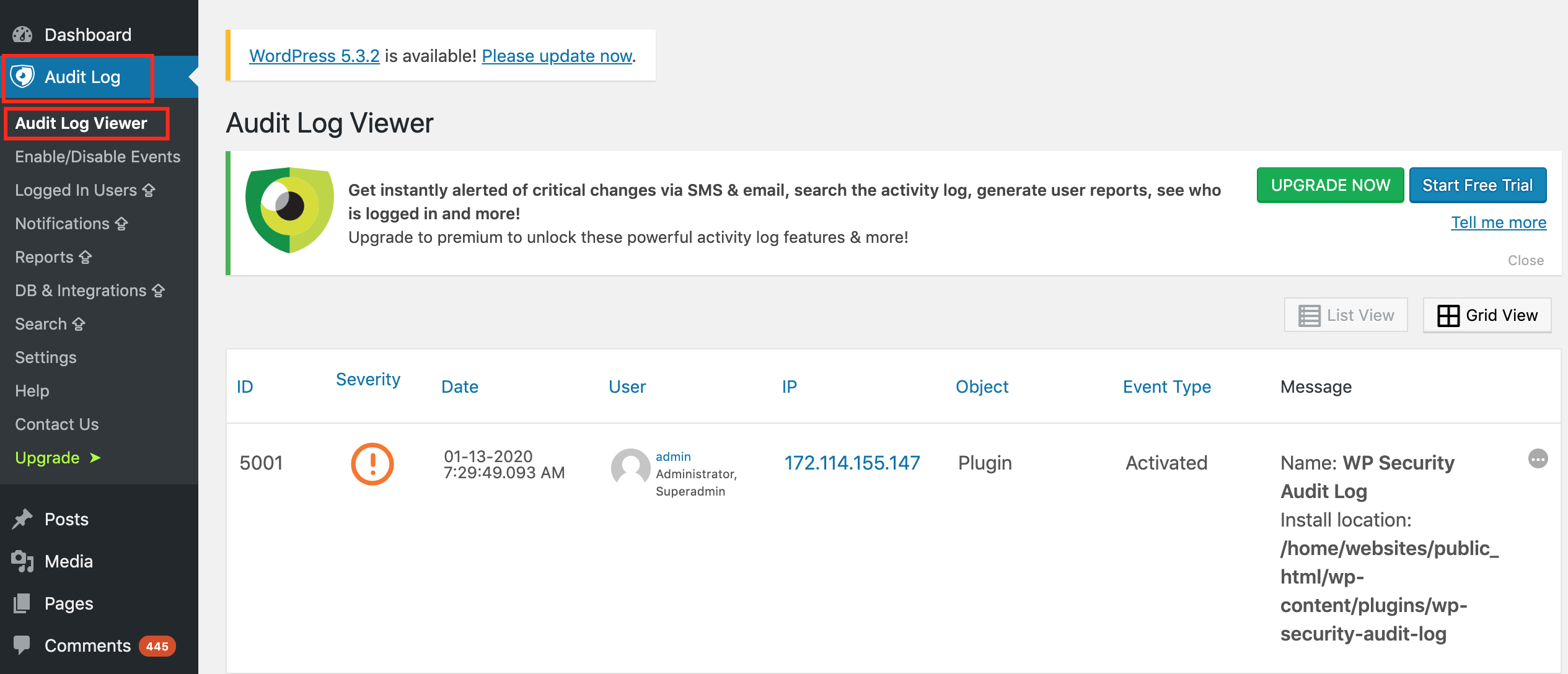Screen dimensions: 1568x674
Task: Click the green eye shield logo in banner
Action: click(289, 211)
